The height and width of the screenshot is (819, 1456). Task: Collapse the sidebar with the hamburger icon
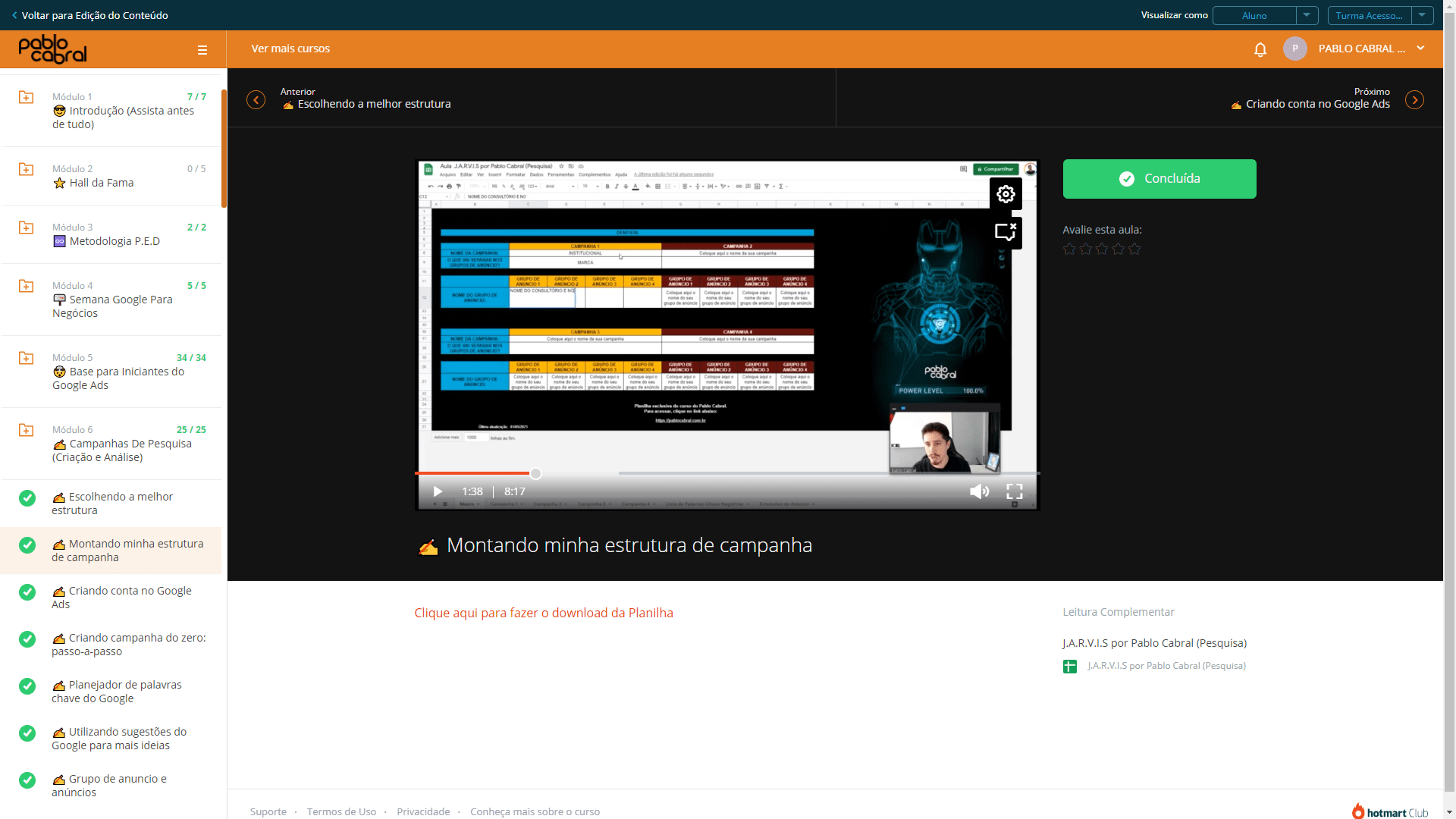[x=202, y=50]
